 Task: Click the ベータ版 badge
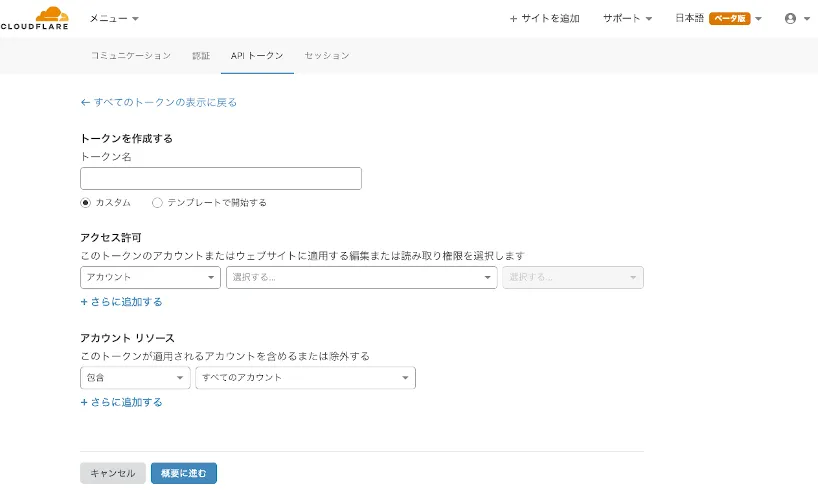(x=729, y=18)
